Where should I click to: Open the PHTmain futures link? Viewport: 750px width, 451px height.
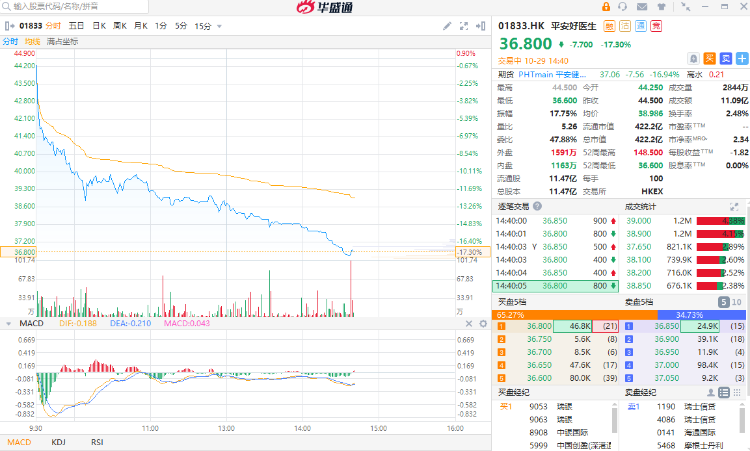pyautogui.click(x=552, y=75)
